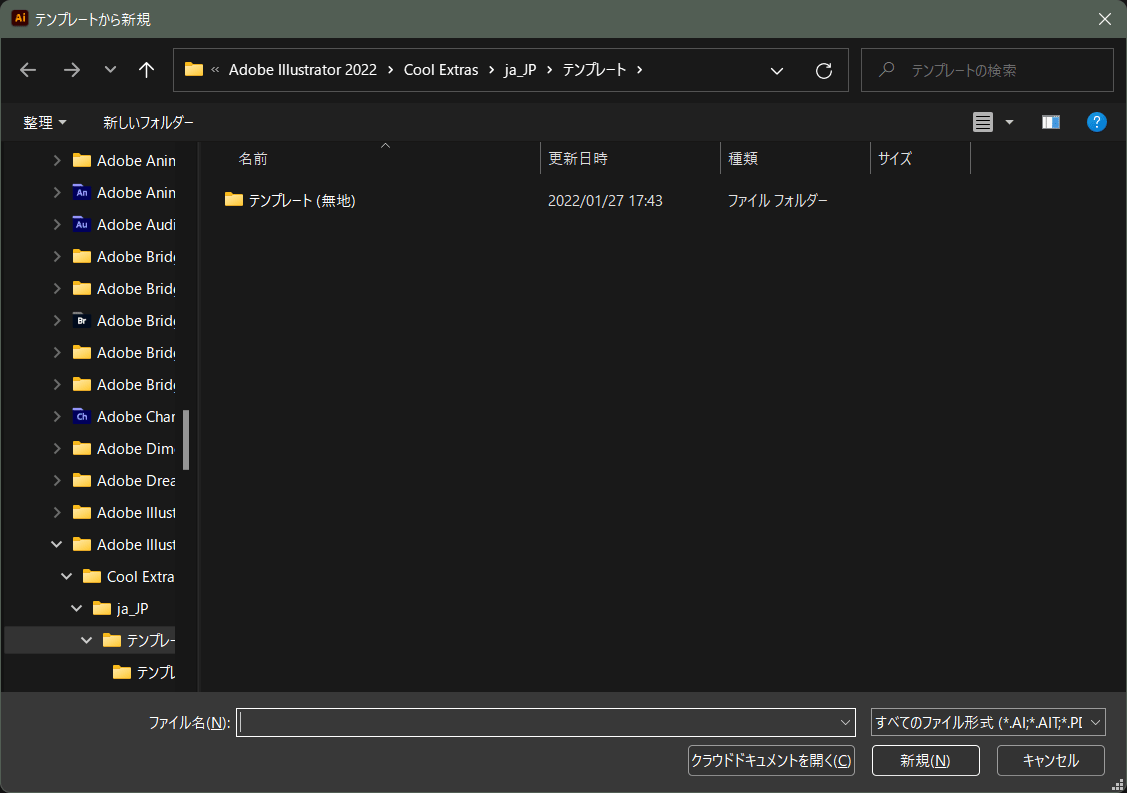
Task: Open the view options dropdown arrow
Action: coord(1009,122)
